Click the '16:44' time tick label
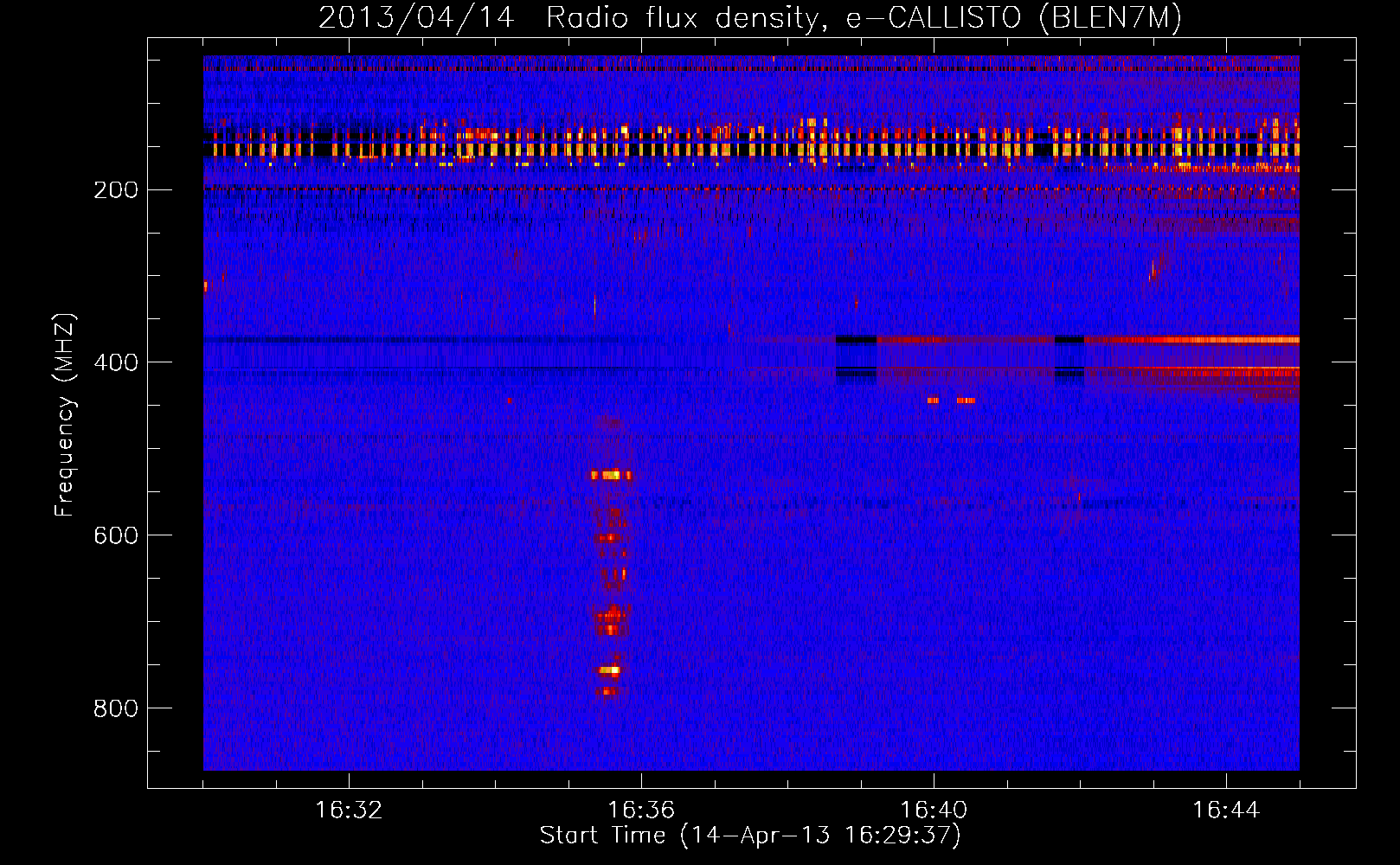Screen dimensions: 1400x865 [x=1226, y=811]
